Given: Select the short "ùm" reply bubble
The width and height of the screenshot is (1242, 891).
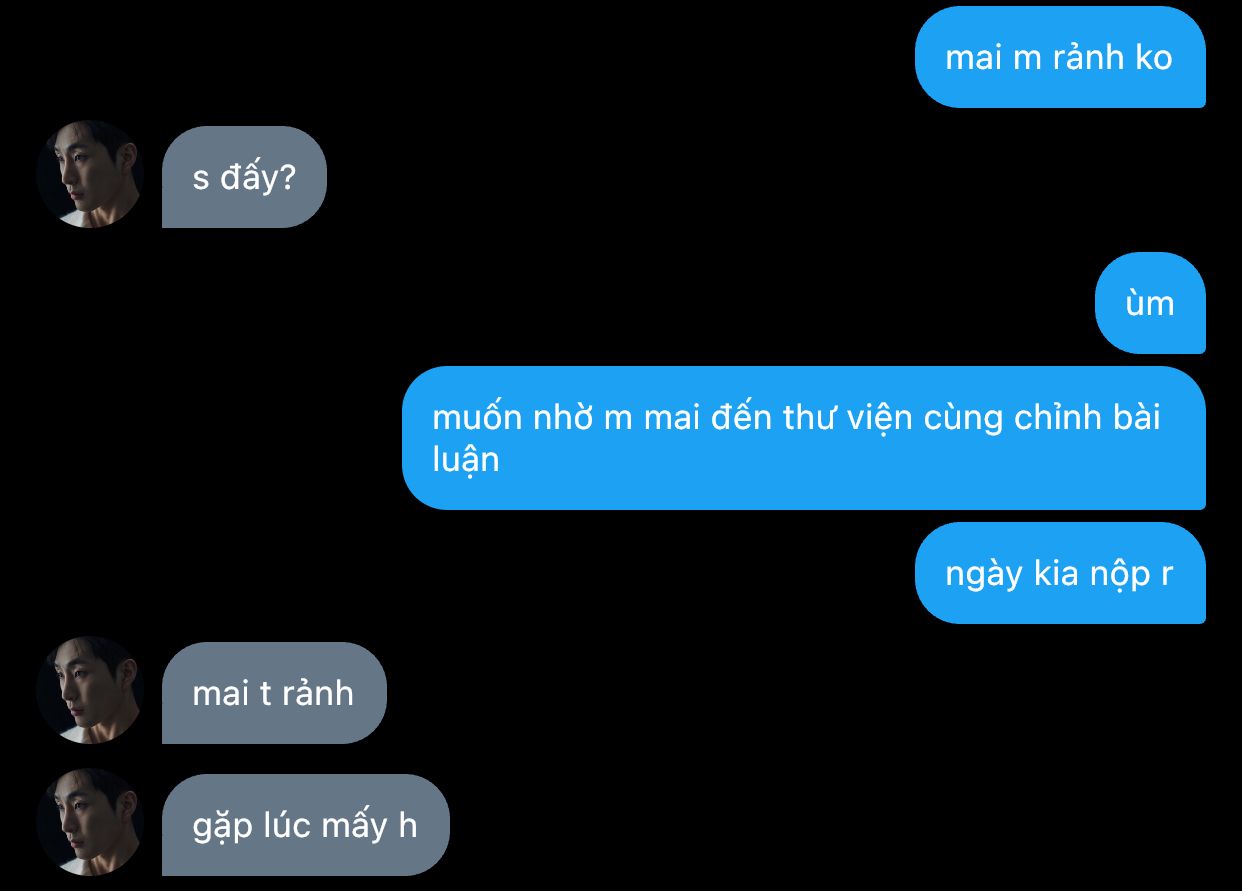Looking at the screenshot, I should (1150, 303).
